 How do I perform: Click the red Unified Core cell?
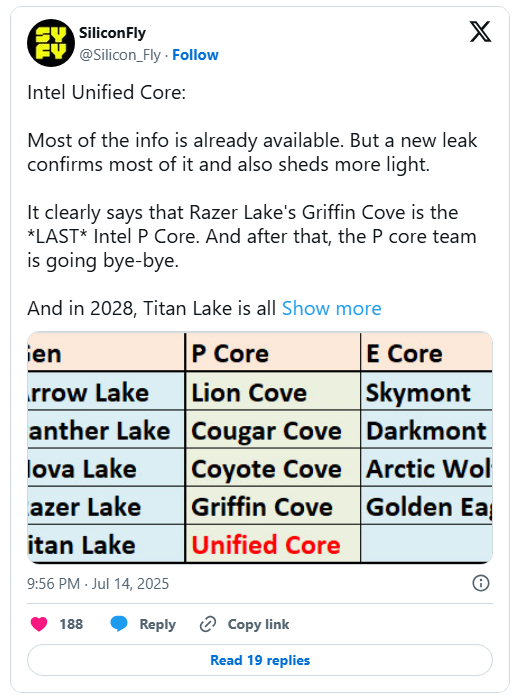266,545
